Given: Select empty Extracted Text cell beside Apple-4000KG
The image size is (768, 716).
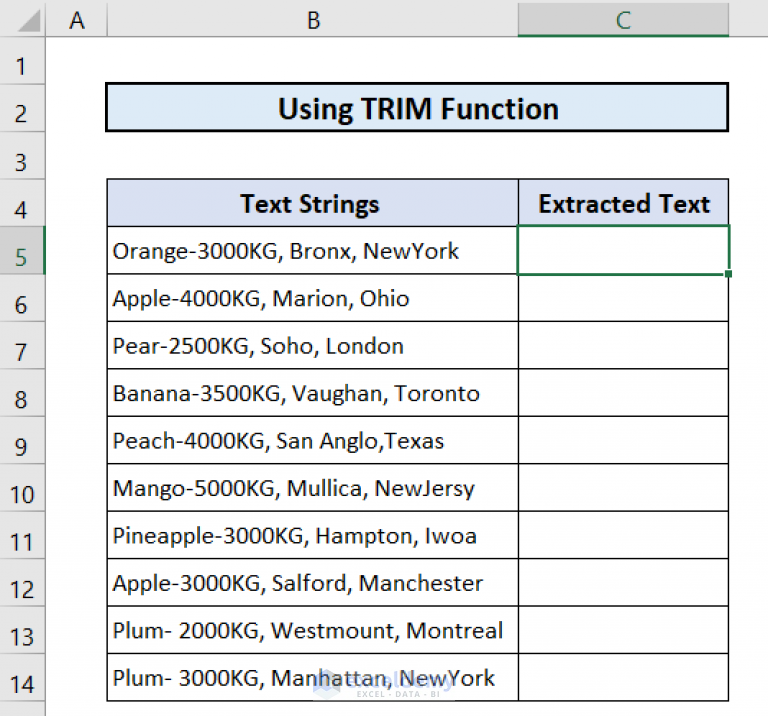Looking at the screenshot, I should (x=624, y=298).
